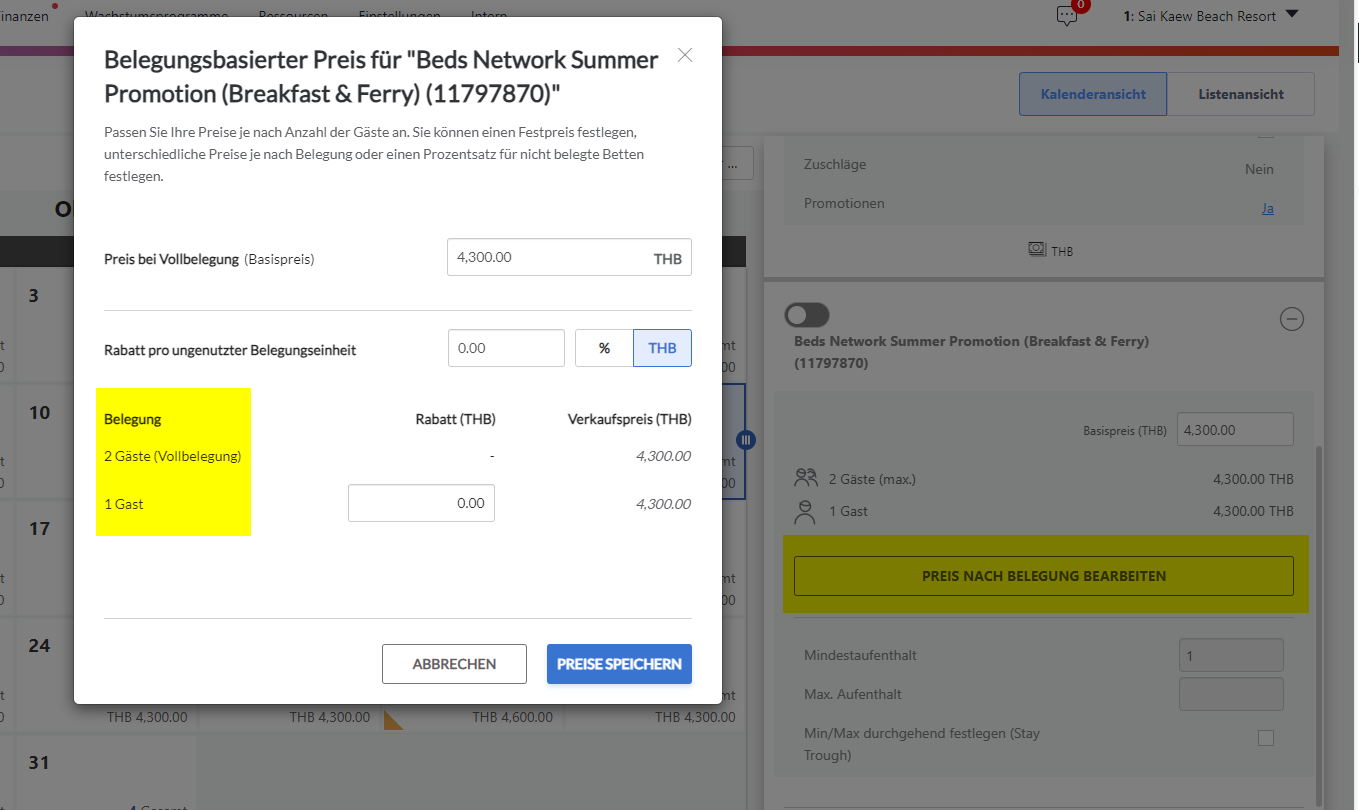1359x810 pixels.
Task: Click PREIS NACH BELEGUNG BEARBEITEN button
Action: (x=1044, y=576)
